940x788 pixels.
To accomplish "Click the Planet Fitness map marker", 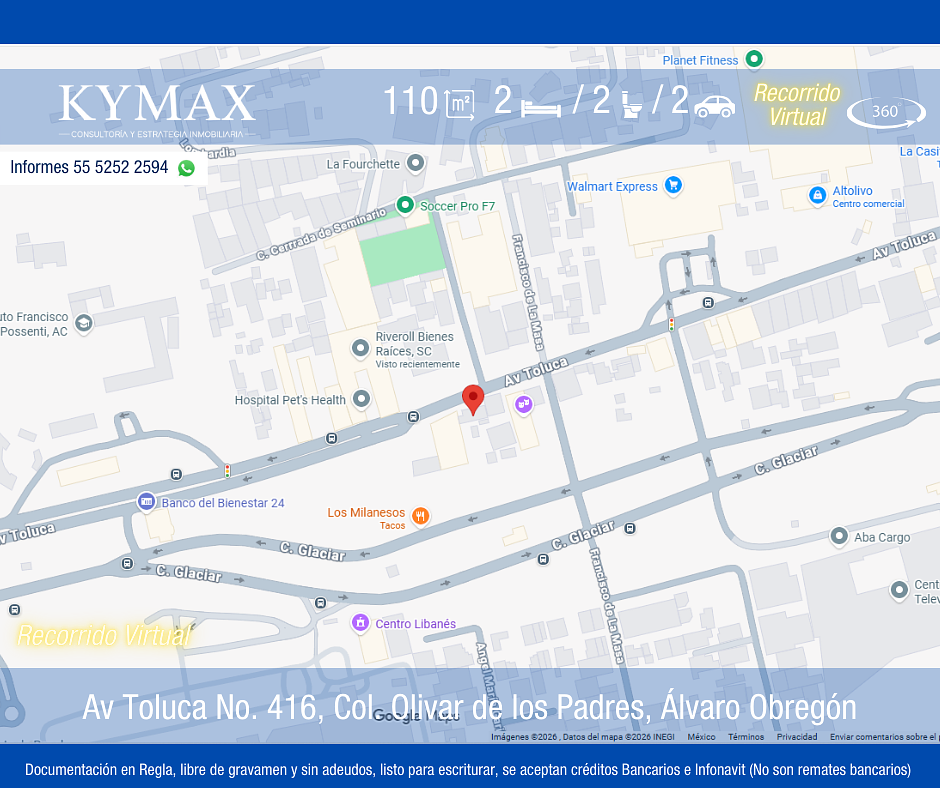I will pos(754,60).
